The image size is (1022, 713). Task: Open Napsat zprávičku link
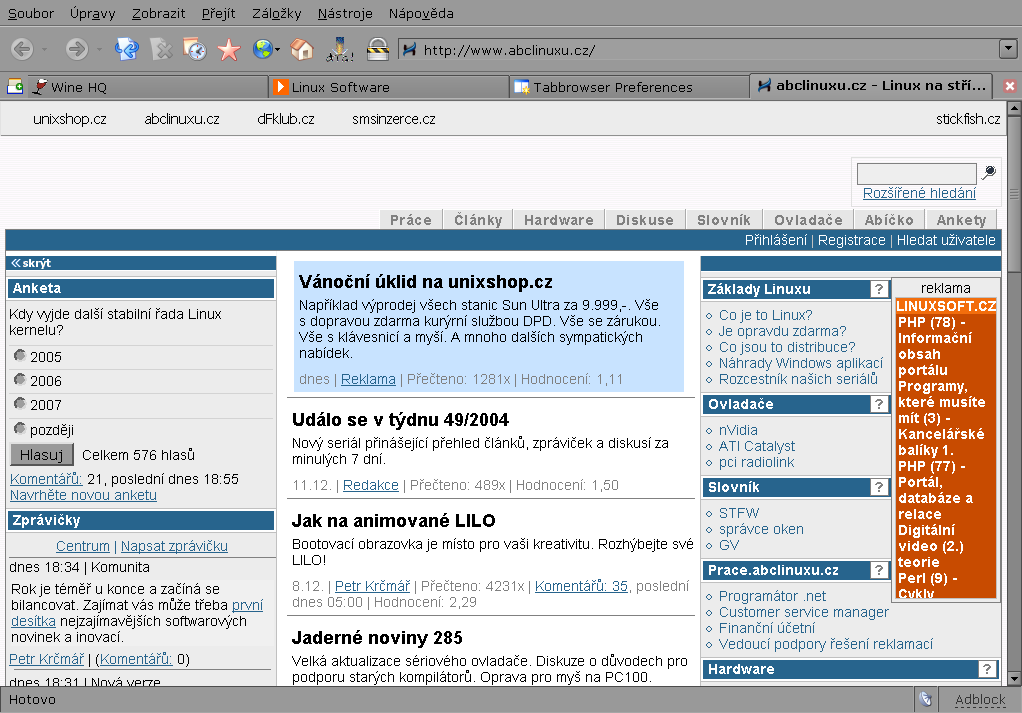click(174, 546)
